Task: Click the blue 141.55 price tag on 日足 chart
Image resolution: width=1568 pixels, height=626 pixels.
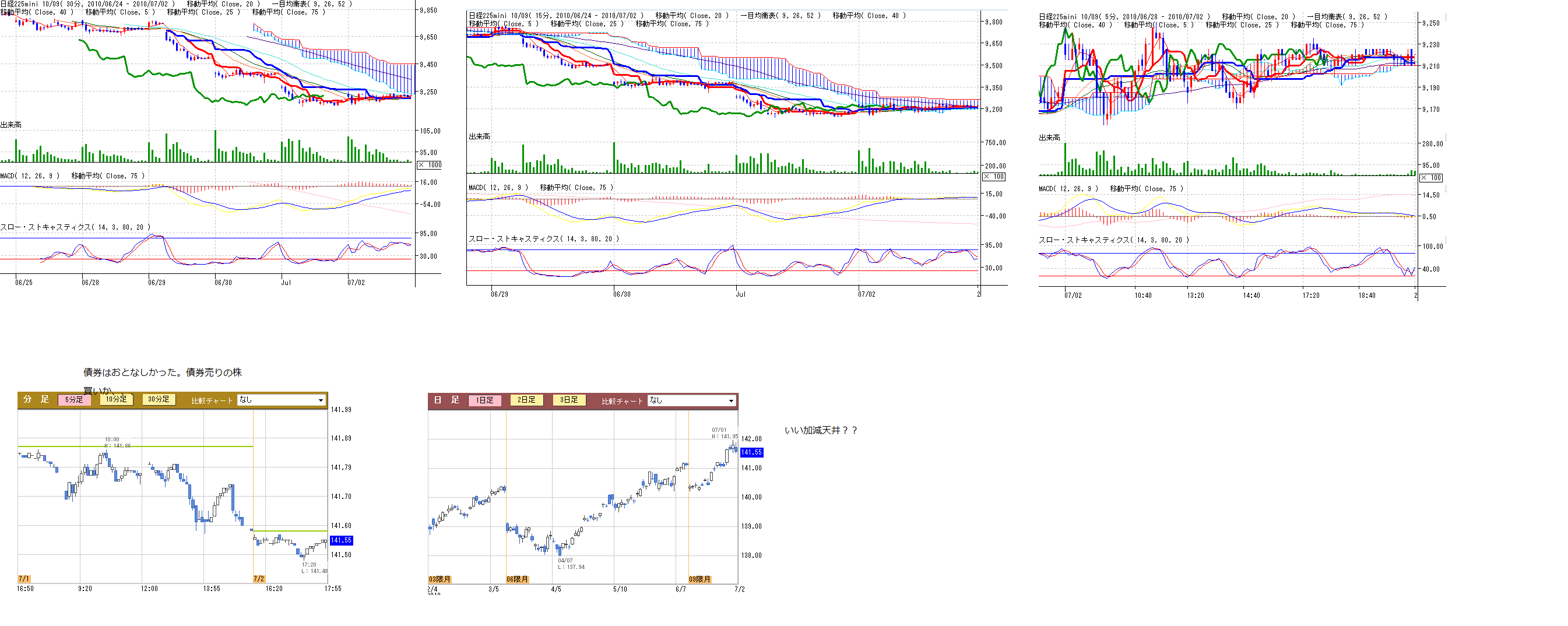Action: coord(751,452)
